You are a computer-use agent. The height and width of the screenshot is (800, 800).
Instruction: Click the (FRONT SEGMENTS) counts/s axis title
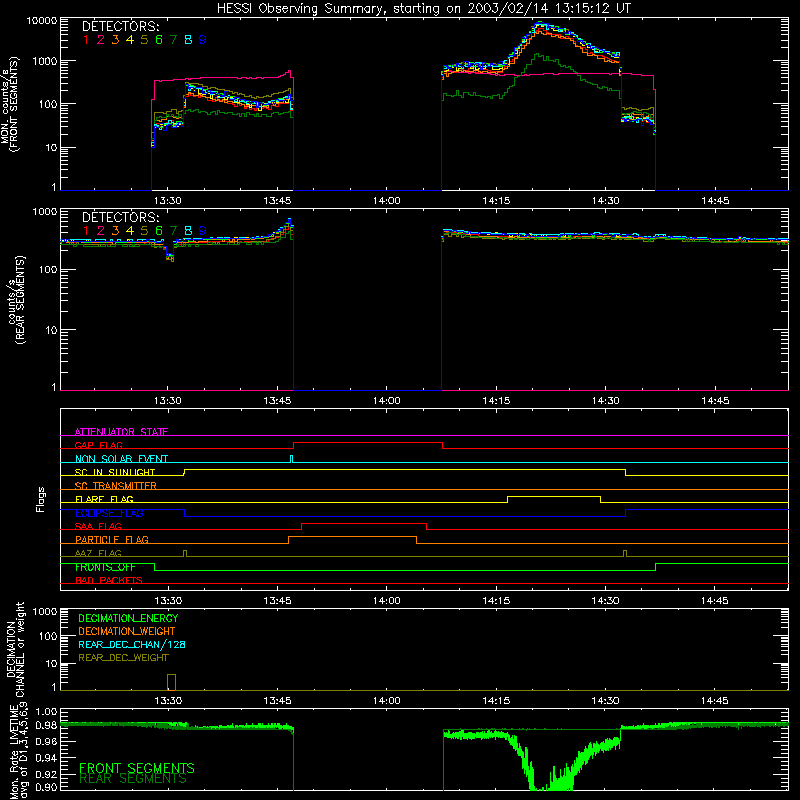click(10, 104)
